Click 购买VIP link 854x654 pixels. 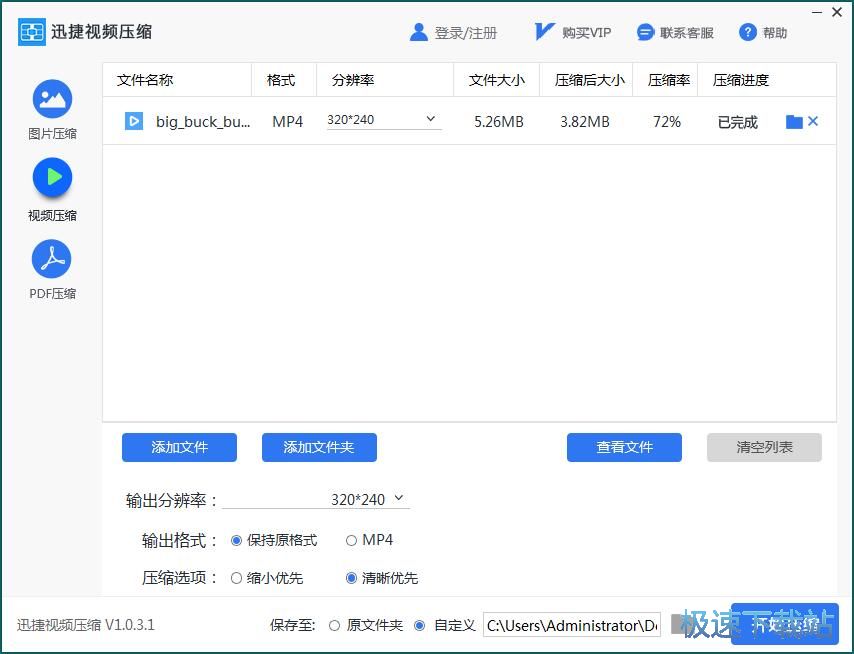[587, 33]
